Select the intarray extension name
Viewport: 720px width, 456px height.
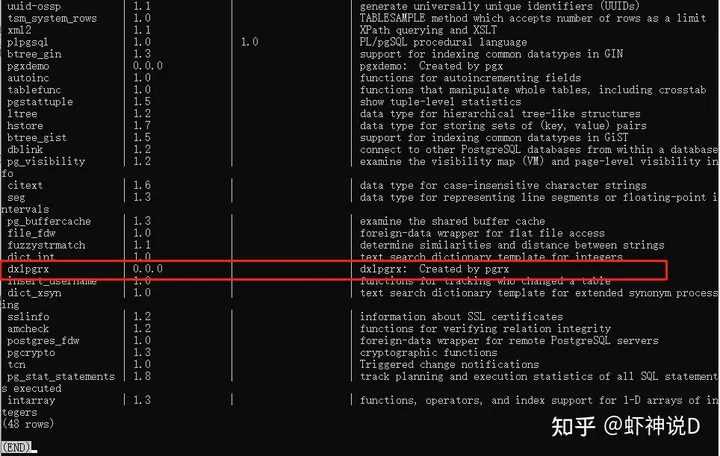31,400
